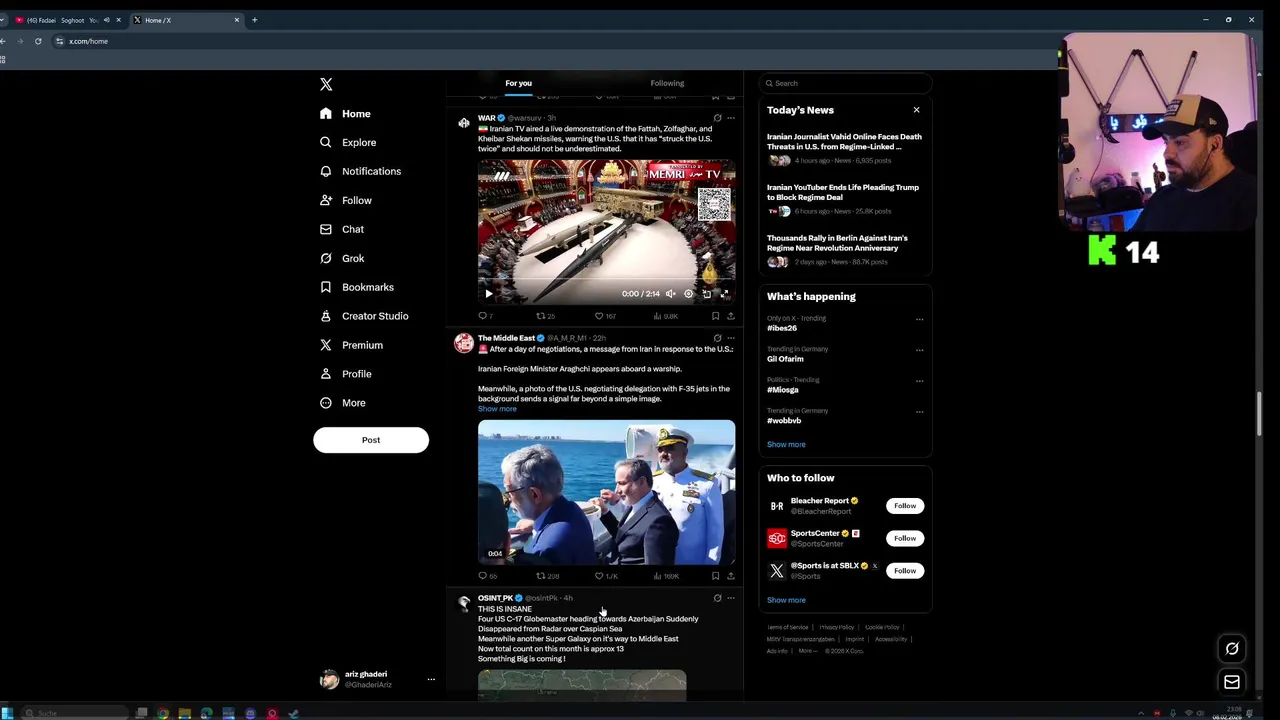
Task: Reload the page in the browser toolbar
Action: tap(38, 41)
